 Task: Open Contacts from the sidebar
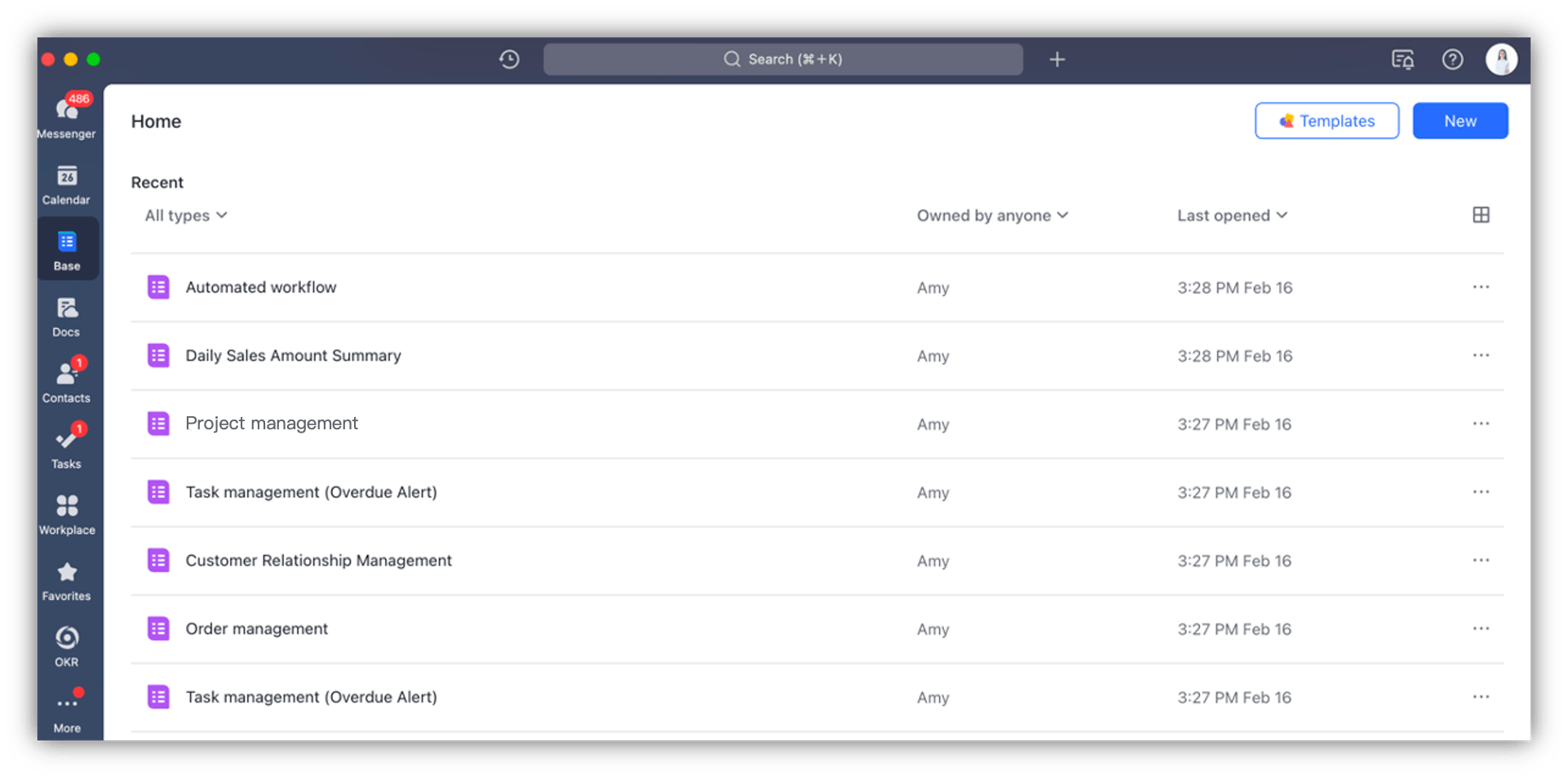(67, 382)
